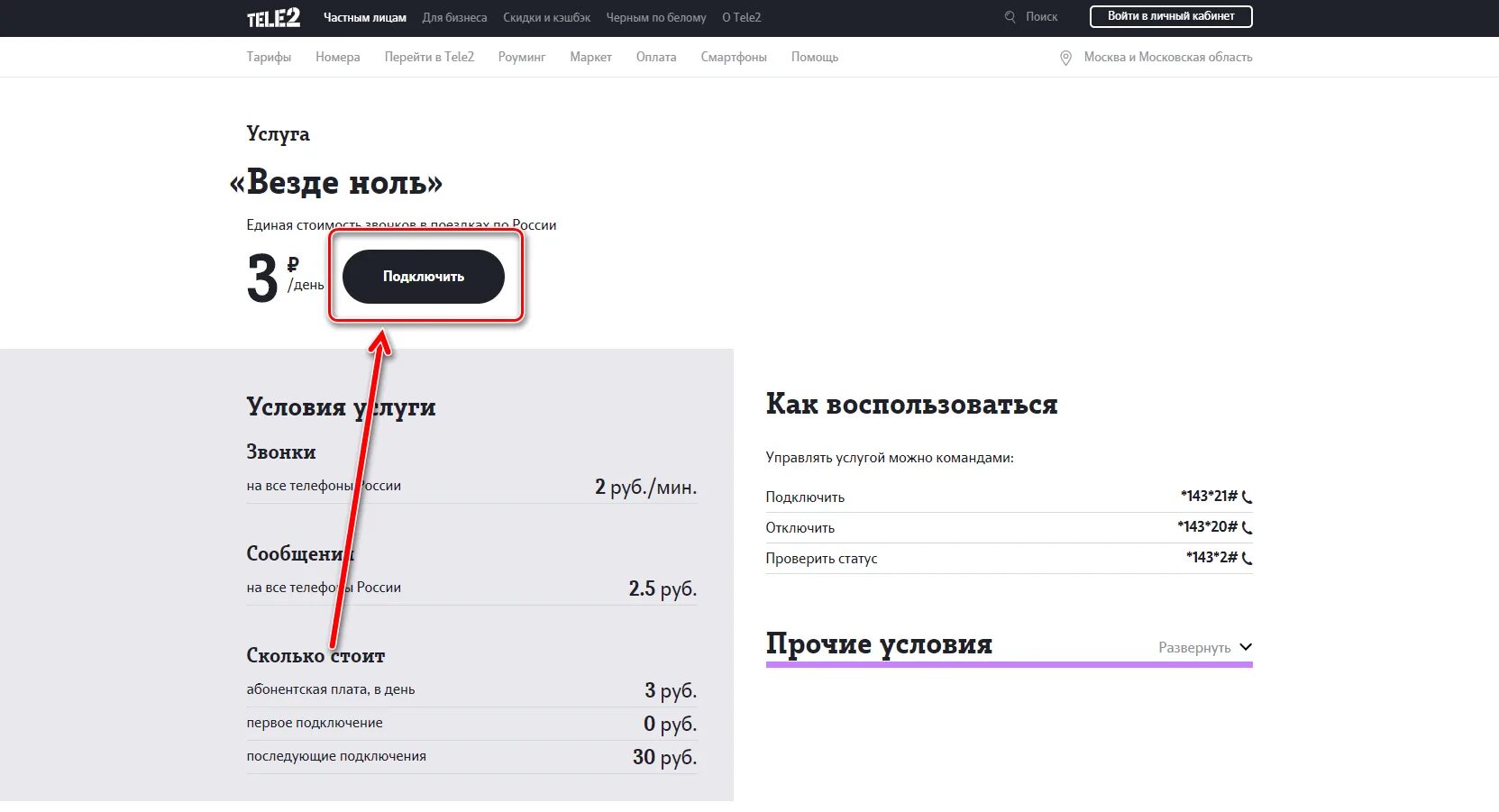Click Подключить label in command list
Viewport: 1499px width, 812px height.
[805, 497]
